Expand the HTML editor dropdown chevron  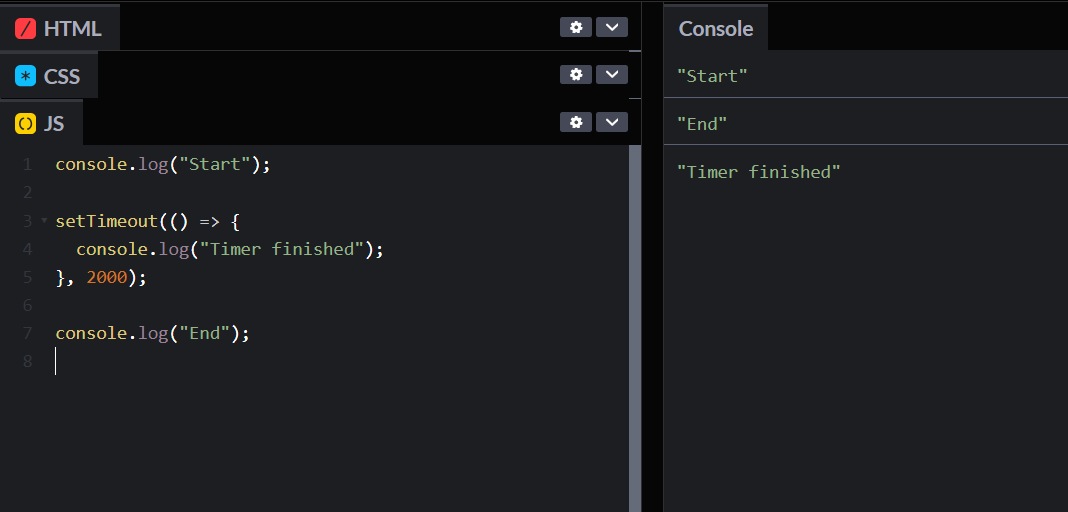[x=611, y=27]
